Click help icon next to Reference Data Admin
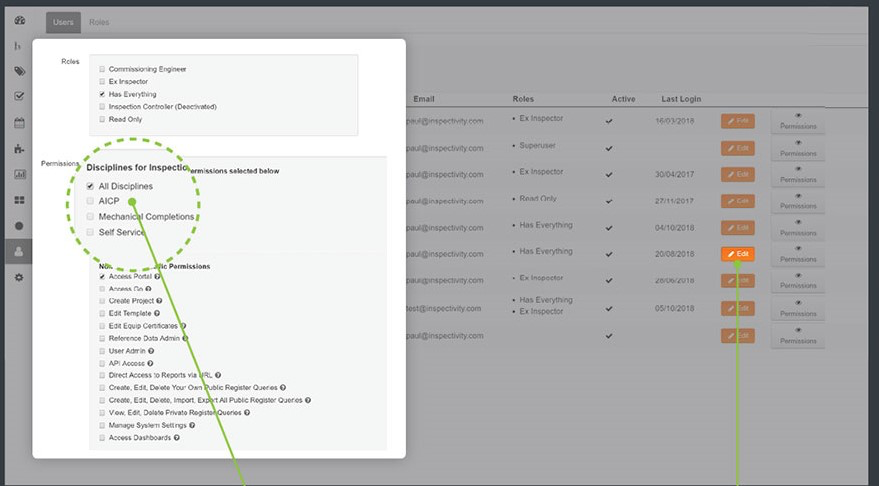 [x=185, y=339]
